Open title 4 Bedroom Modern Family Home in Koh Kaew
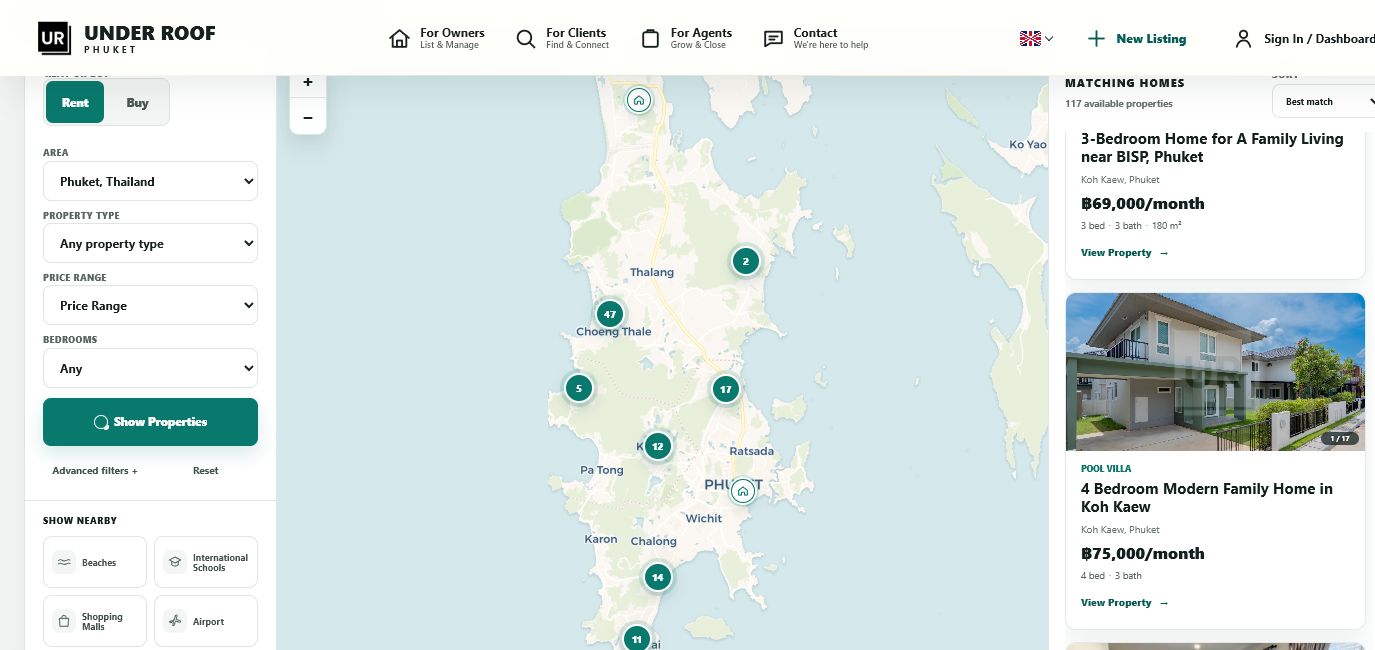Image resolution: width=1375 pixels, height=650 pixels. tap(1207, 497)
